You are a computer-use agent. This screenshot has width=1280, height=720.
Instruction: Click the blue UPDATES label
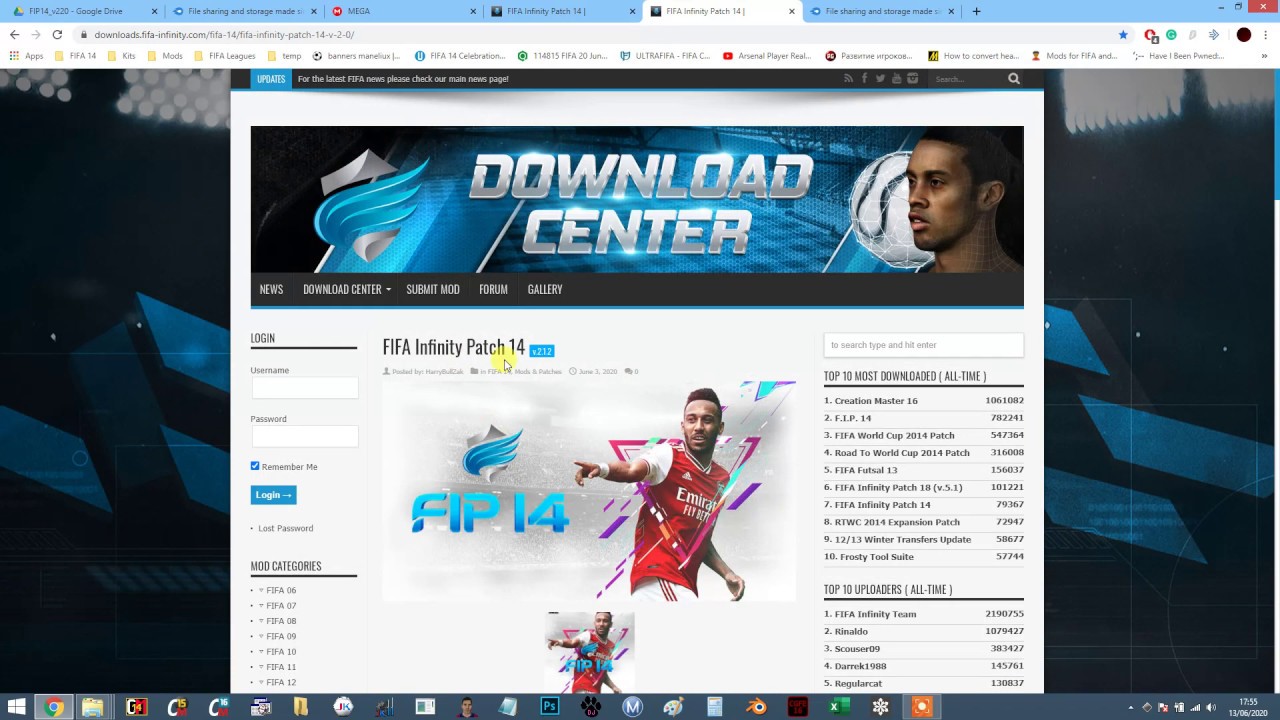pos(271,79)
